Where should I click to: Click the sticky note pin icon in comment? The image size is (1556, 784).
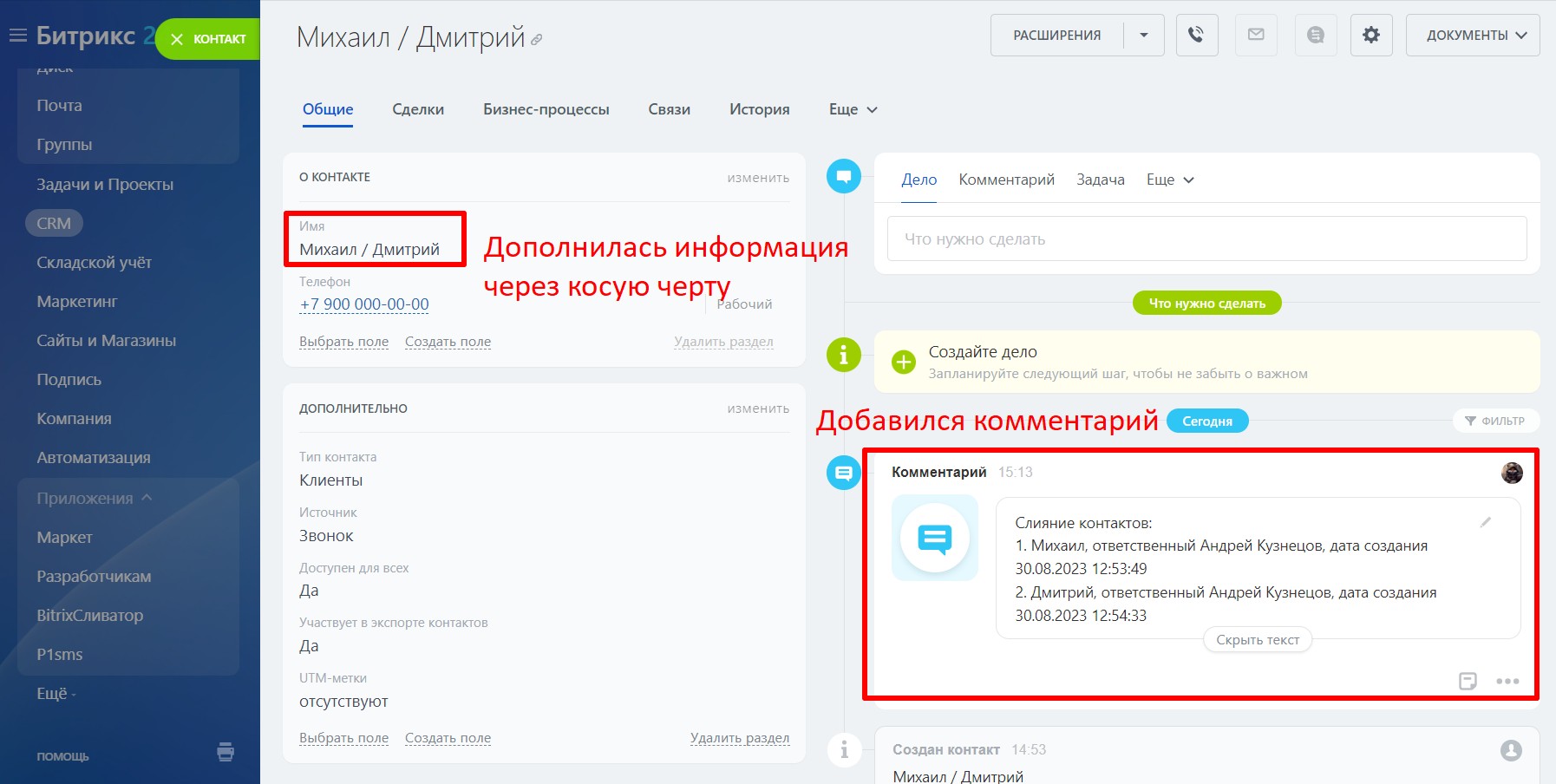(x=1468, y=681)
